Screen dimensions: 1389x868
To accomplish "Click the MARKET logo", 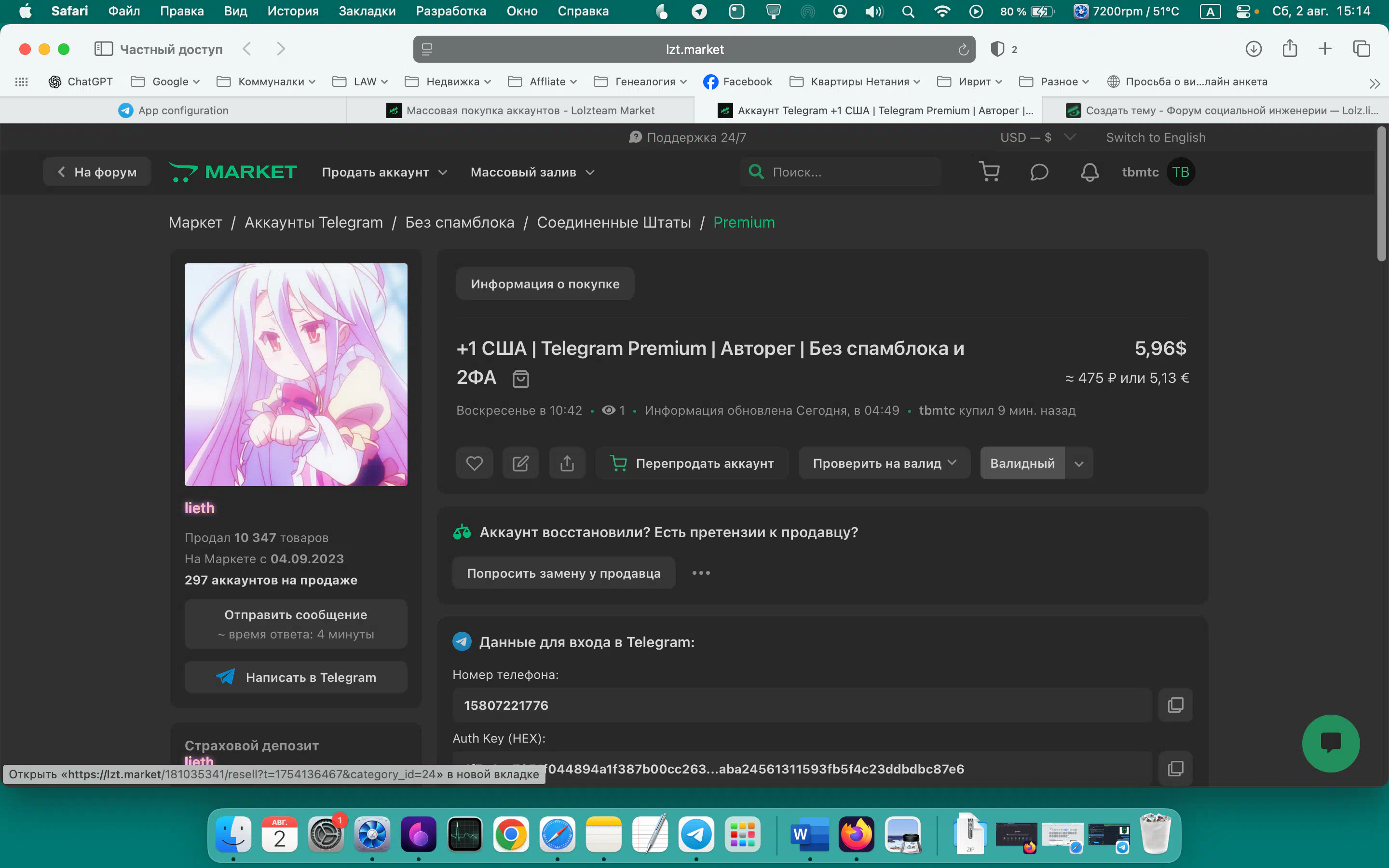I will (x=232, y=172).
